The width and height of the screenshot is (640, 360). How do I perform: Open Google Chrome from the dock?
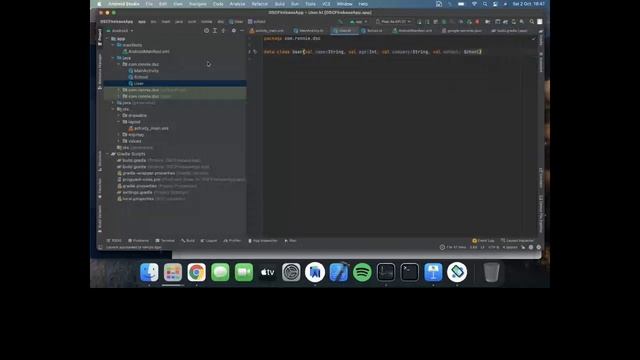[196, 272]
